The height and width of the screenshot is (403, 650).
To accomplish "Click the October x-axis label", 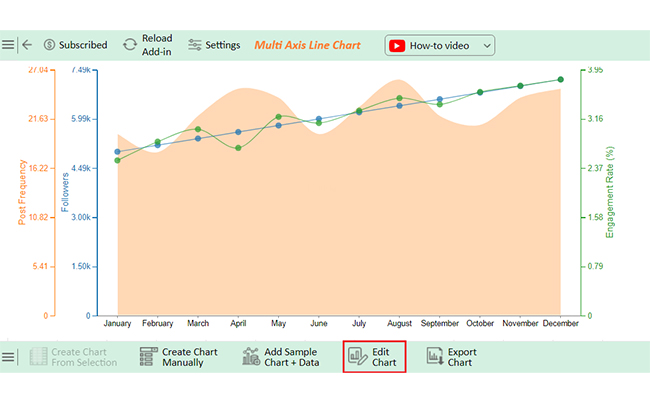I will click(480, 323).
